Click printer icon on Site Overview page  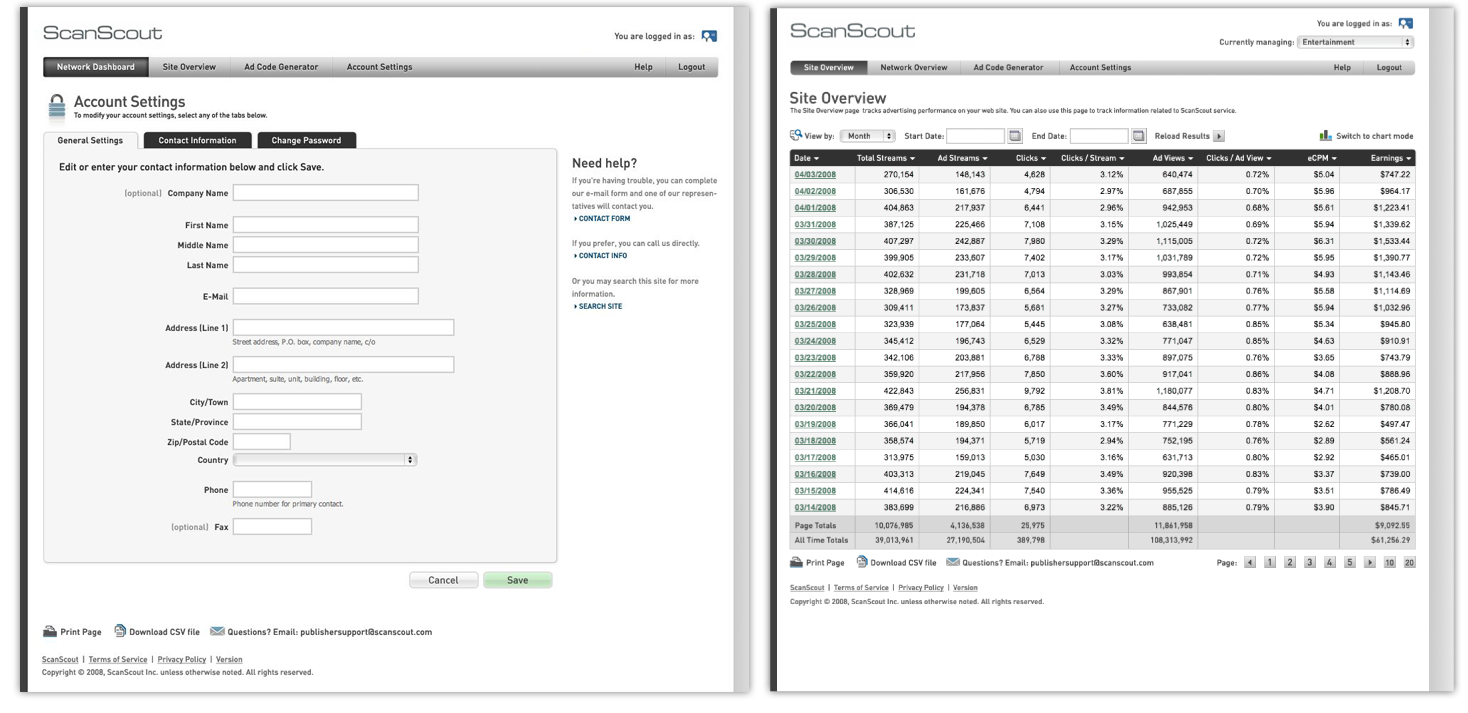click(797, 562)
